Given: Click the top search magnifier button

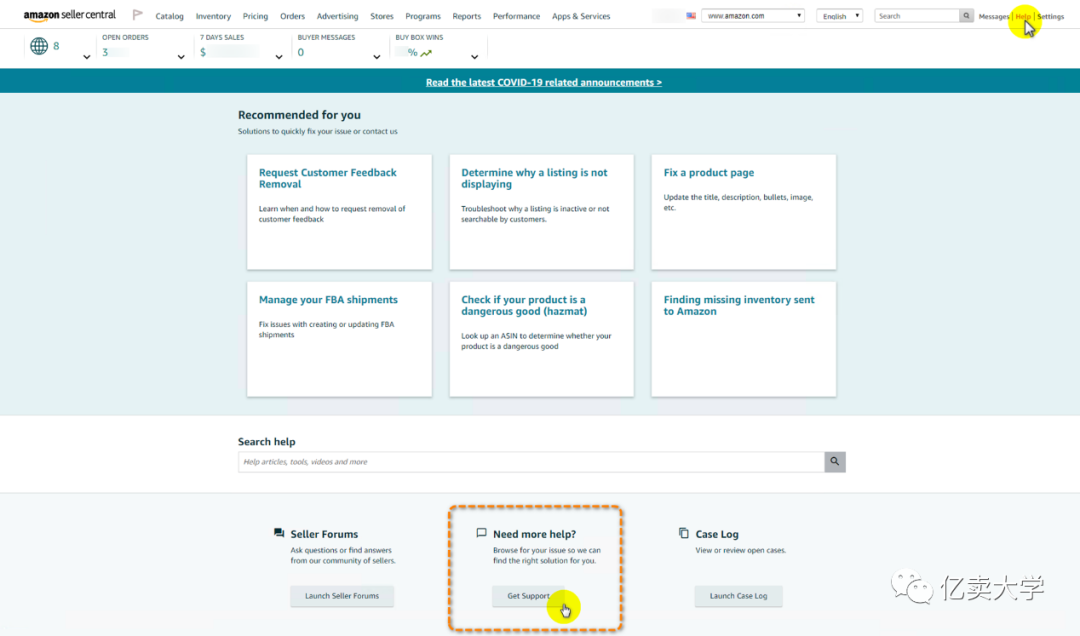Looking at the screenshot, I should point(966,15).
